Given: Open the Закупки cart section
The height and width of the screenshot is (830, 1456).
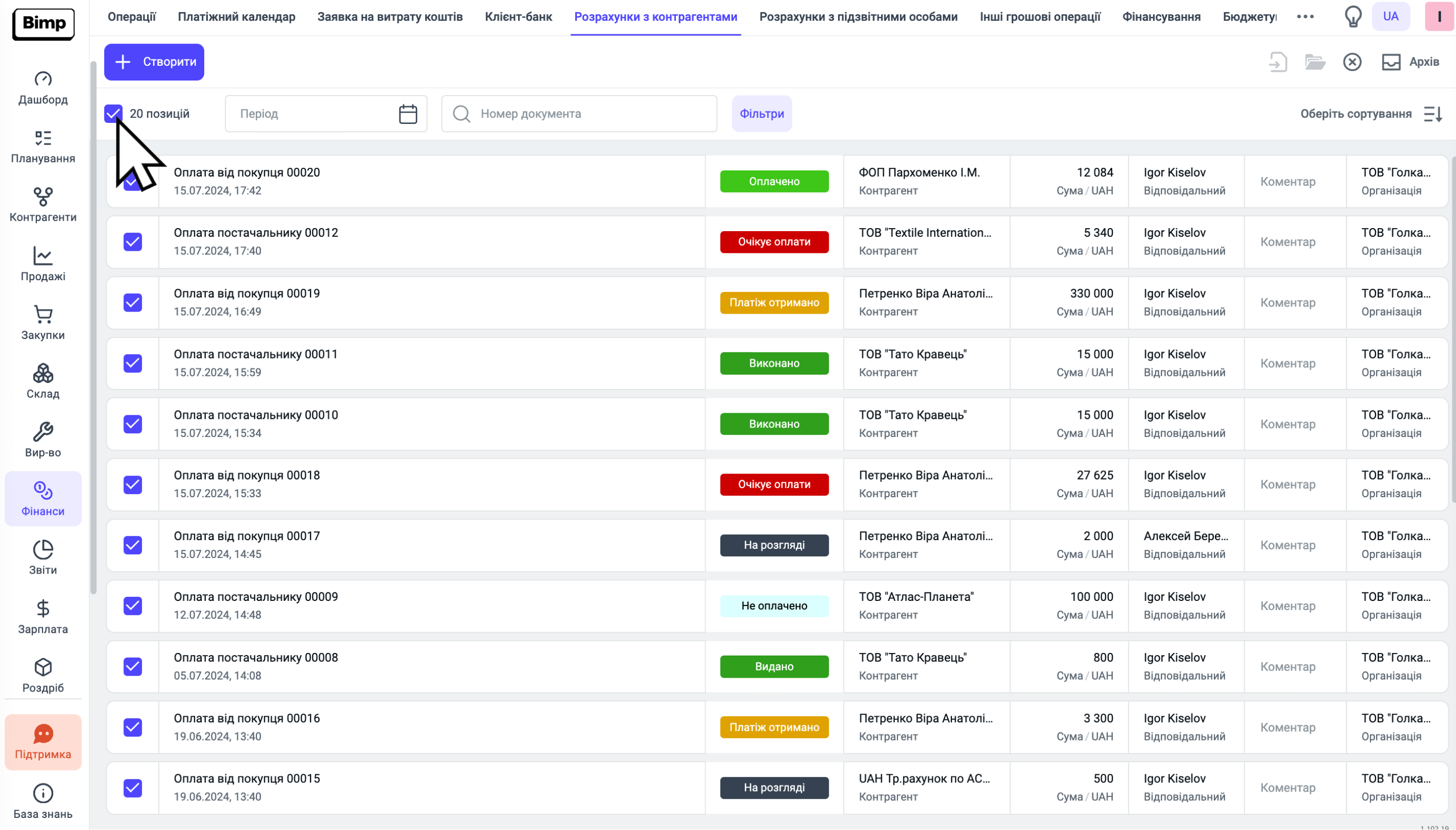Looking at the screenshot, I should (43, 324).
